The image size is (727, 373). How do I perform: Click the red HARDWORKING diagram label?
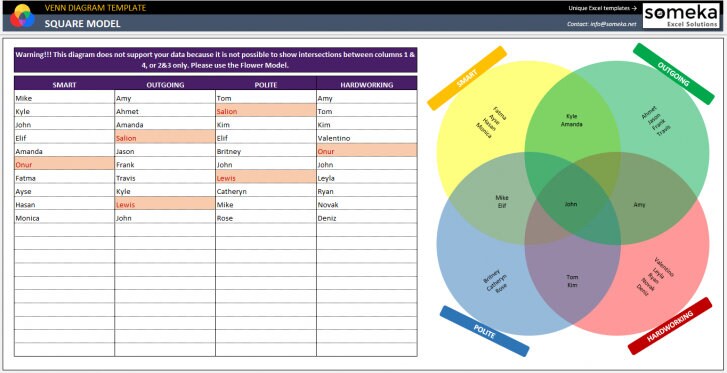[x=670, y=326]
